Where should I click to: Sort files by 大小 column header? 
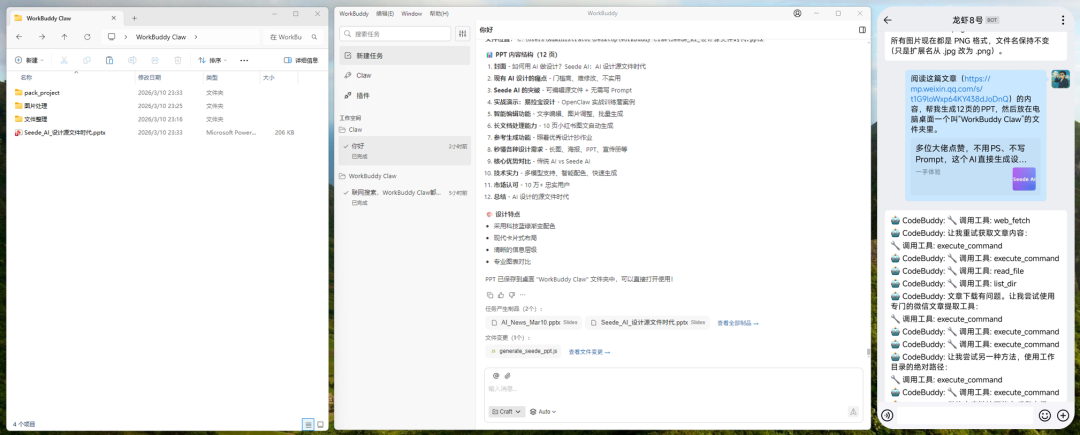click(269, 78)
